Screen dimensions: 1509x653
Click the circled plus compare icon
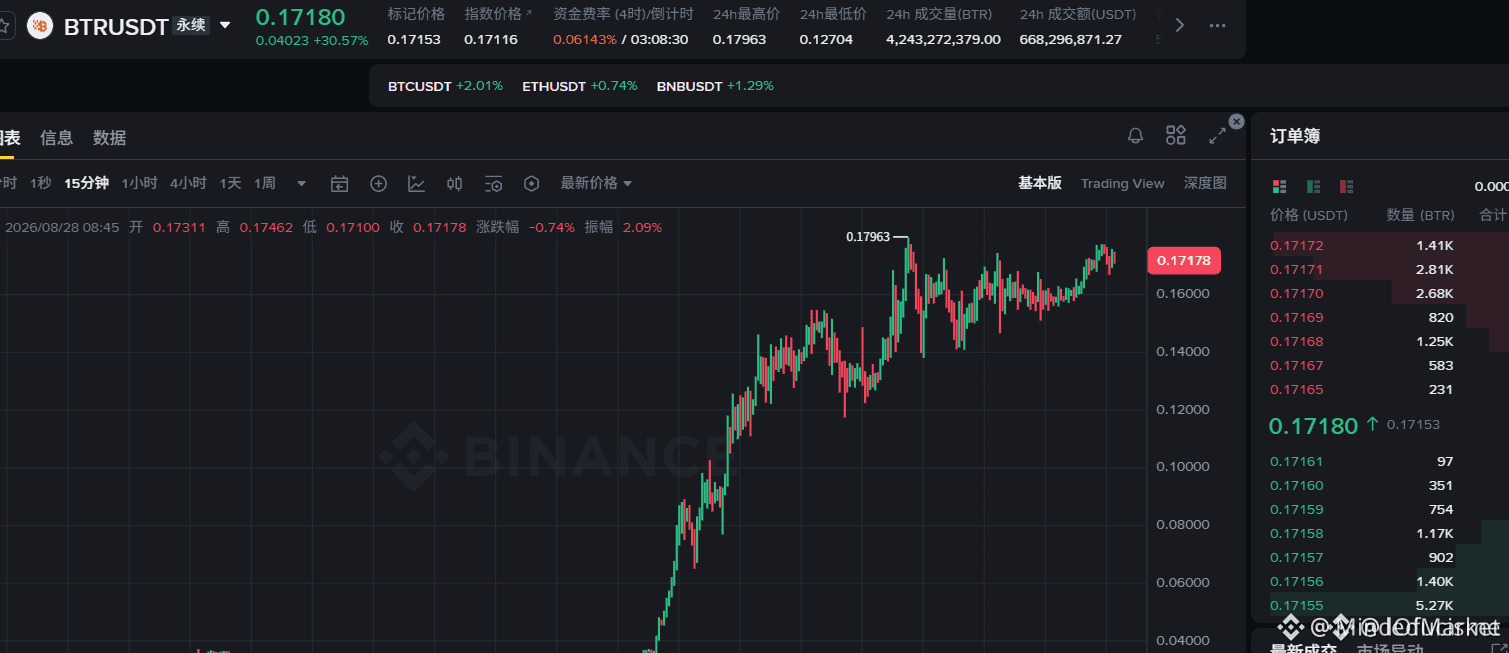(x=378, y=184)
